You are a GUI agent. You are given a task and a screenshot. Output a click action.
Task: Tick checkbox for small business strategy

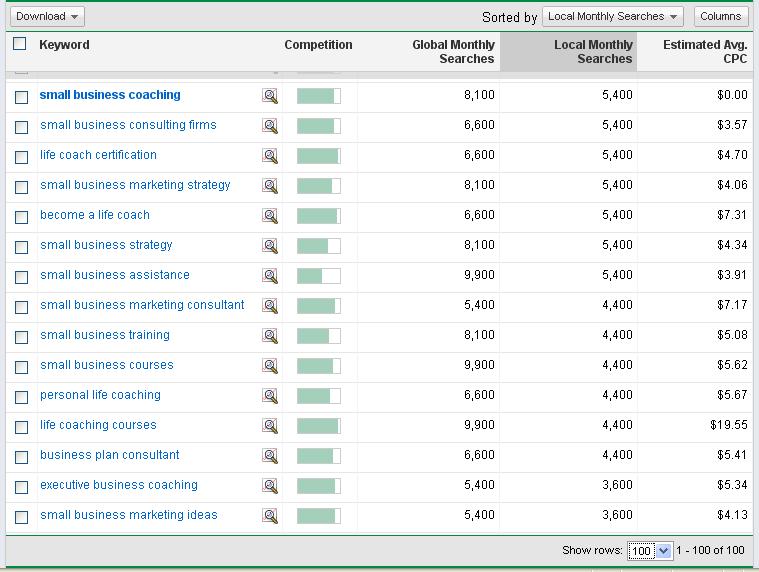(21, 247)
